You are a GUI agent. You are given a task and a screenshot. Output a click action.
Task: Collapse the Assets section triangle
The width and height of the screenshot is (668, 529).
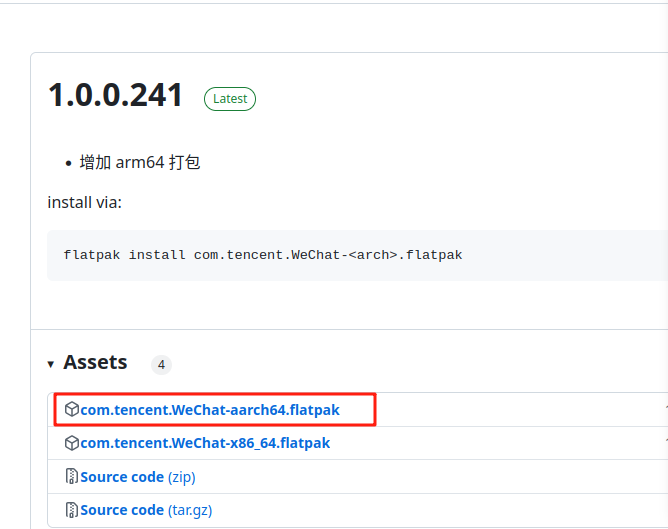click(51, 364)
